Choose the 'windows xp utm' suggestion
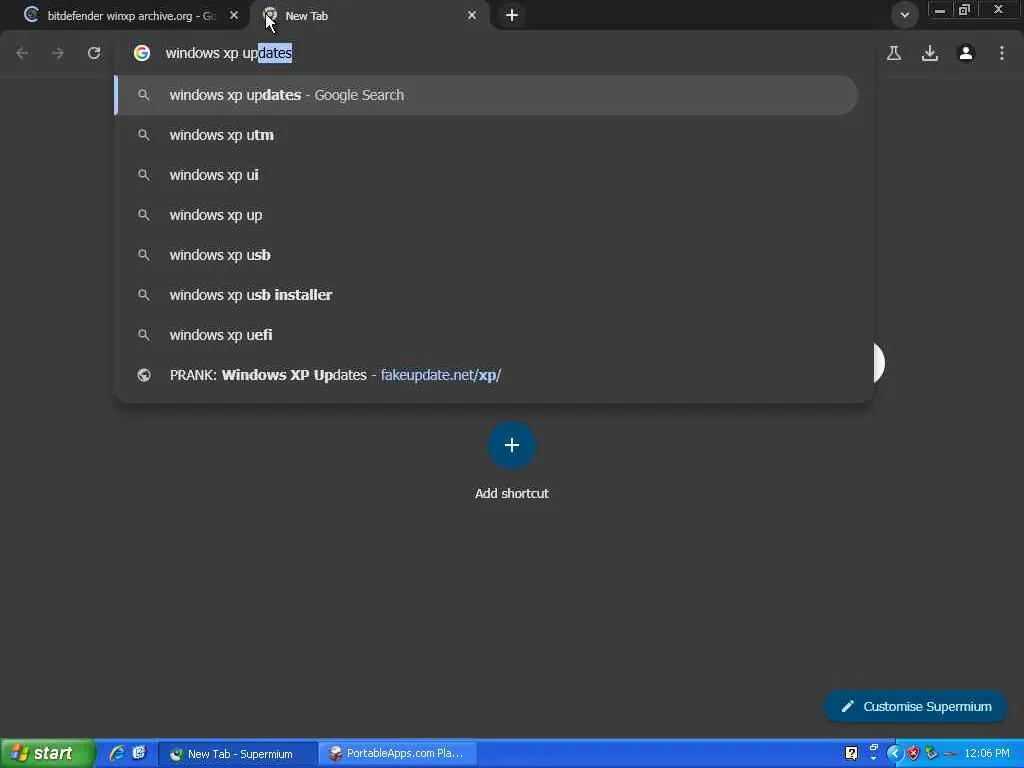The height and width of the screenshot is (768, 1024). click(486, 135)
